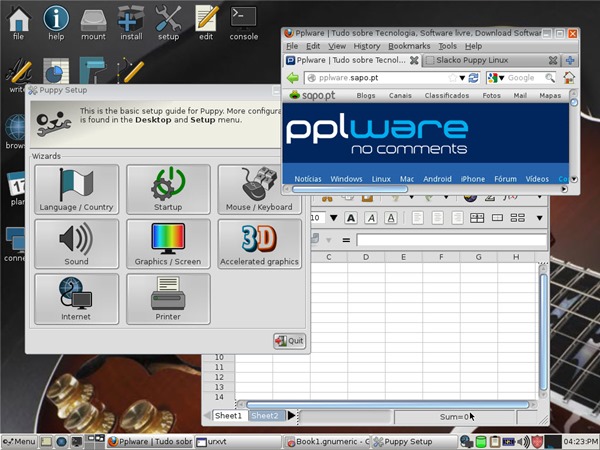Open the help desktop icon
The width and height of the screenshot is (600, 450).
tap(56, 22)
